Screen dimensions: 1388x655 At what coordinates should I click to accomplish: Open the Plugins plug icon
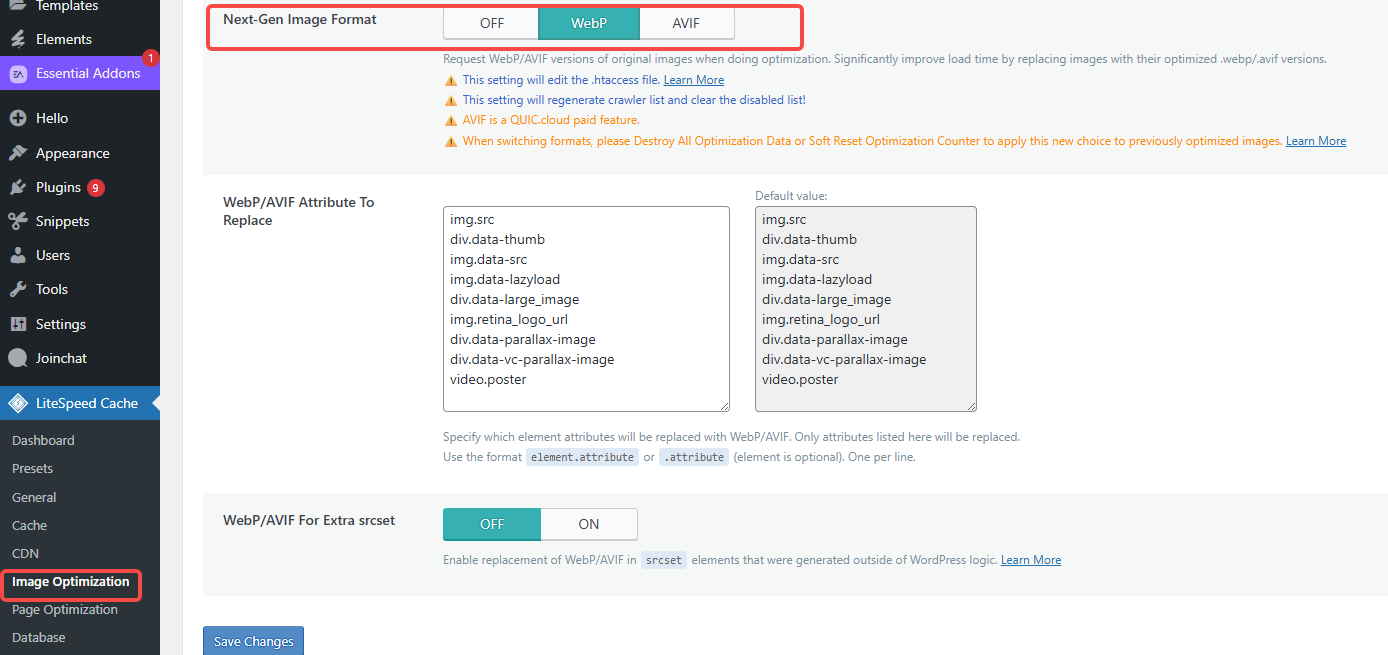(x=21, y=187)
